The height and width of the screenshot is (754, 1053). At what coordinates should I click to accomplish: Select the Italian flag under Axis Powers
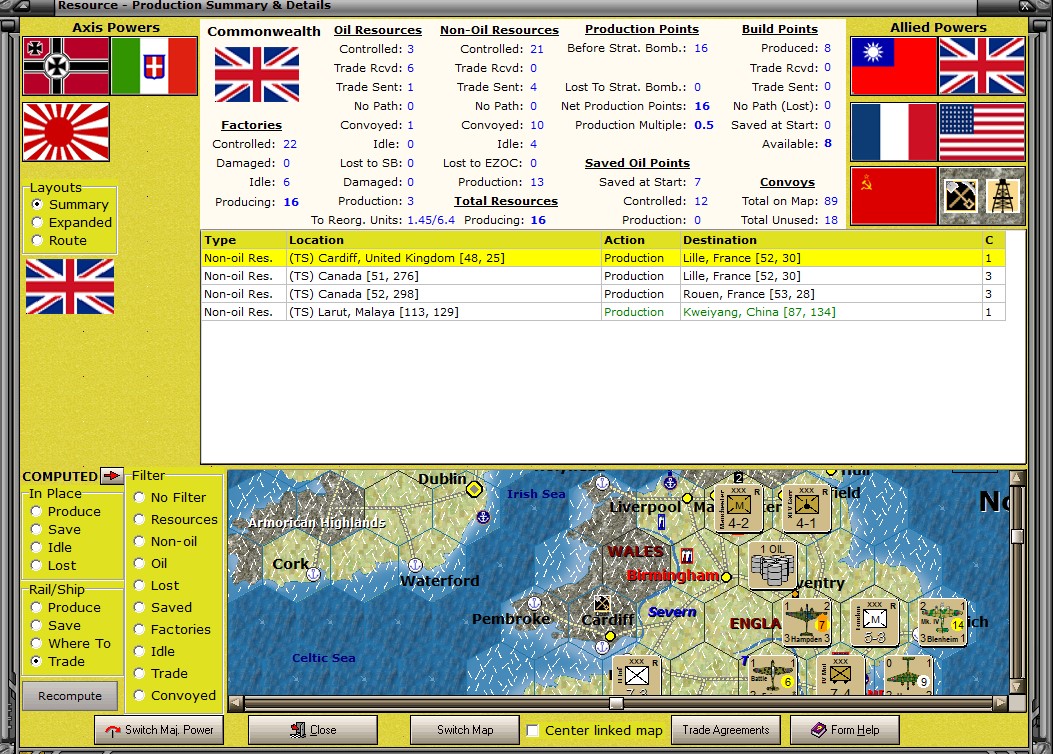(x=154, y=66)
